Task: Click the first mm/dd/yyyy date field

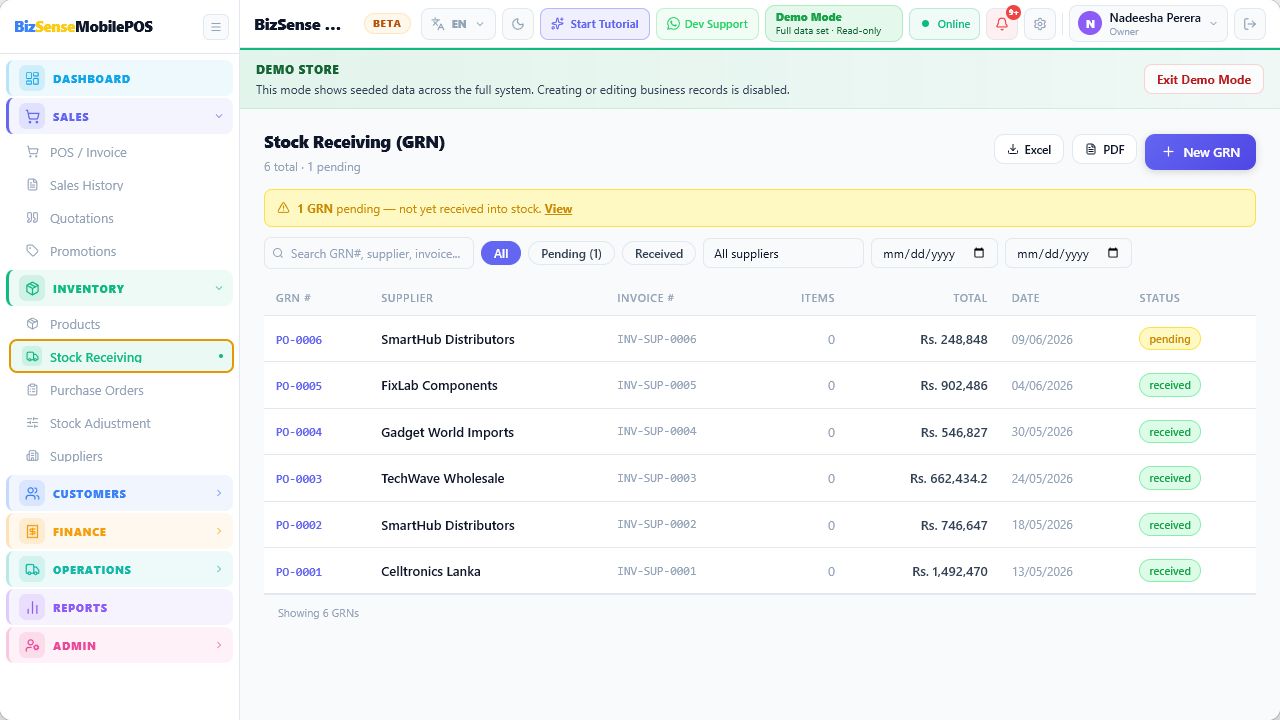Action: click(x=934, y=253)
